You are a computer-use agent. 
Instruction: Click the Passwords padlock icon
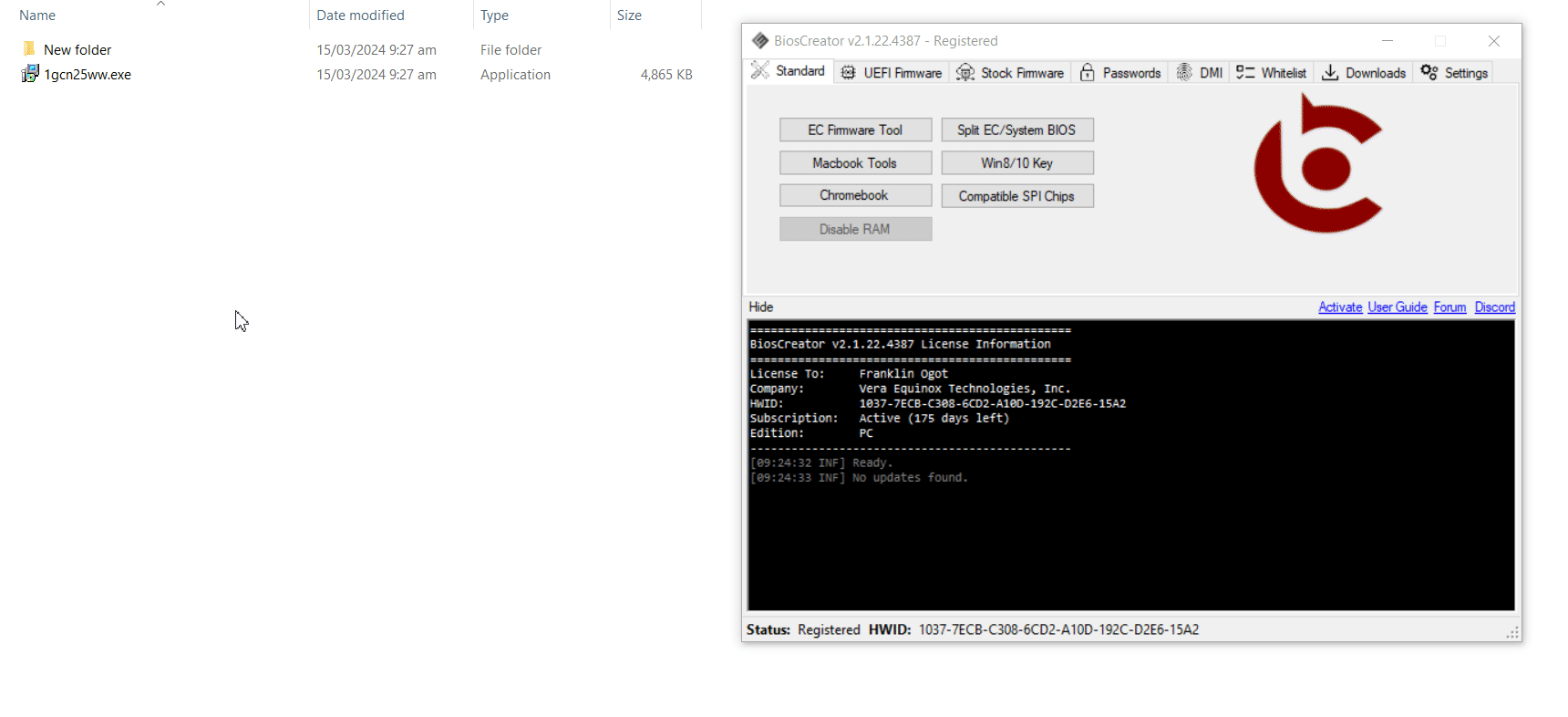pos(1087,72)
